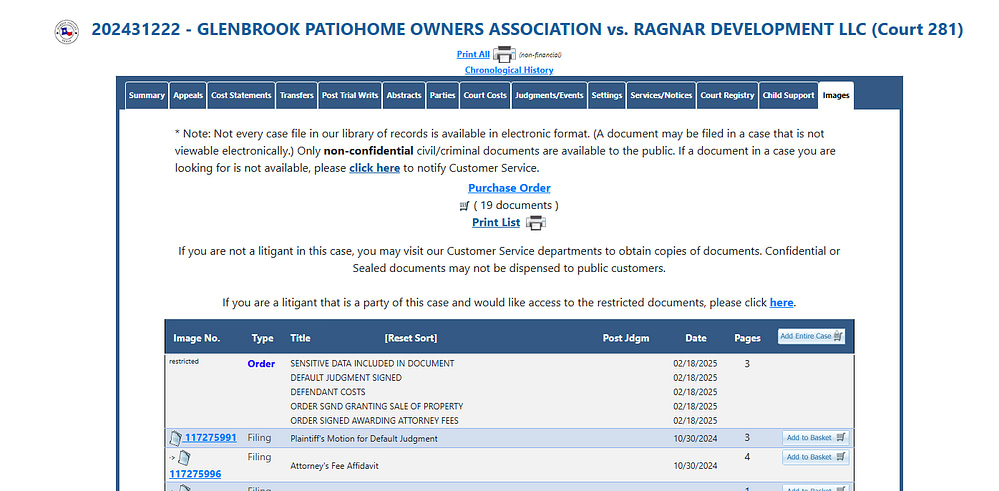Viewport: 999px width, 491px height.
Task: Sort by Pages column header
Action: tap(747, 338)
